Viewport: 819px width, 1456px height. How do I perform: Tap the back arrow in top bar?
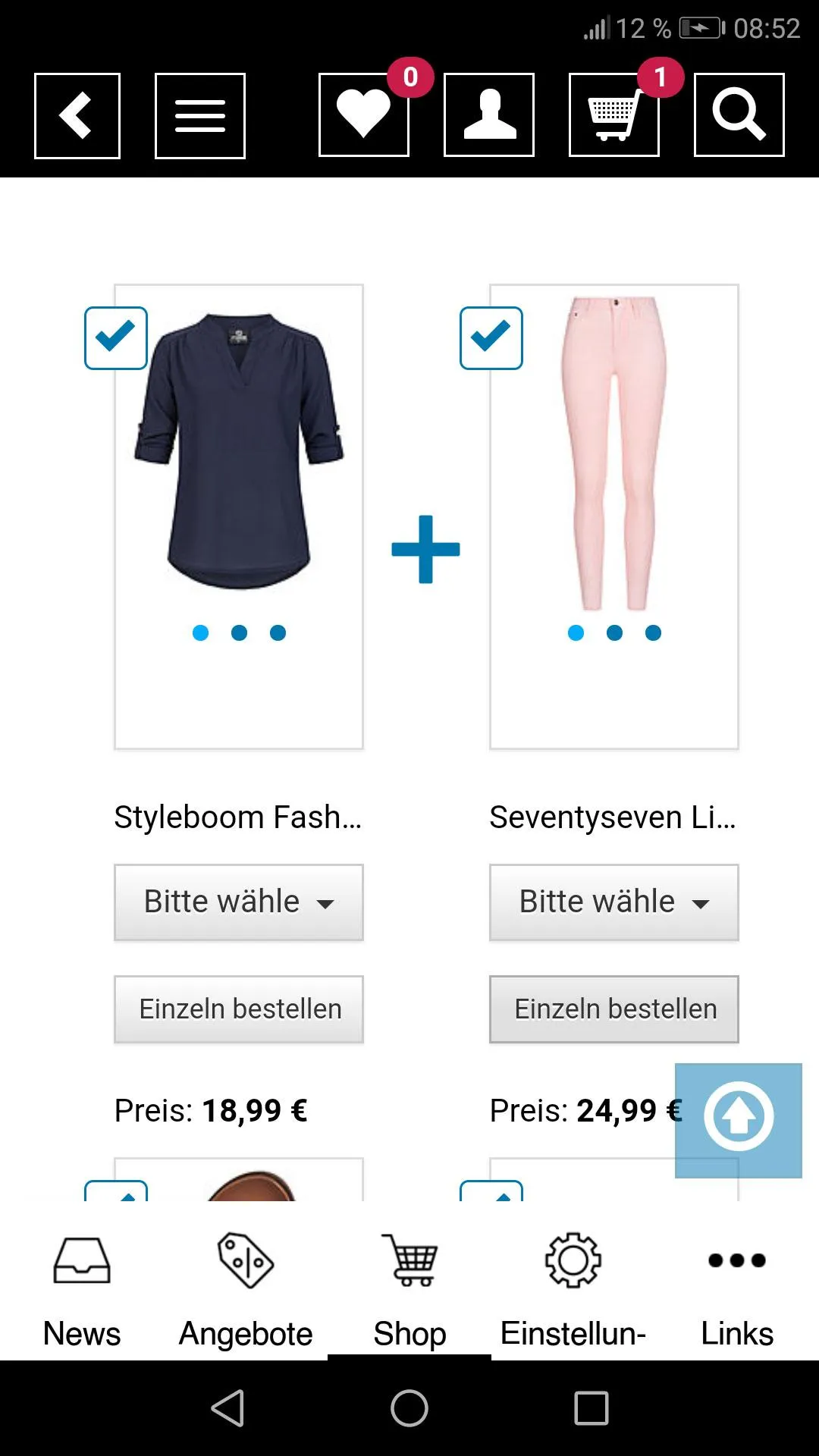tap(77, 115)
